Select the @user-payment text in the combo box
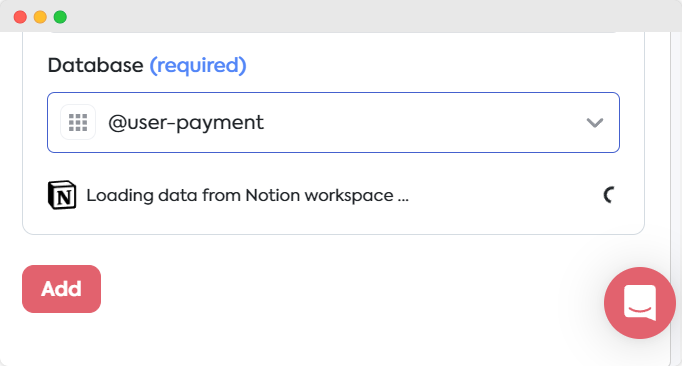 pos(186,123)
